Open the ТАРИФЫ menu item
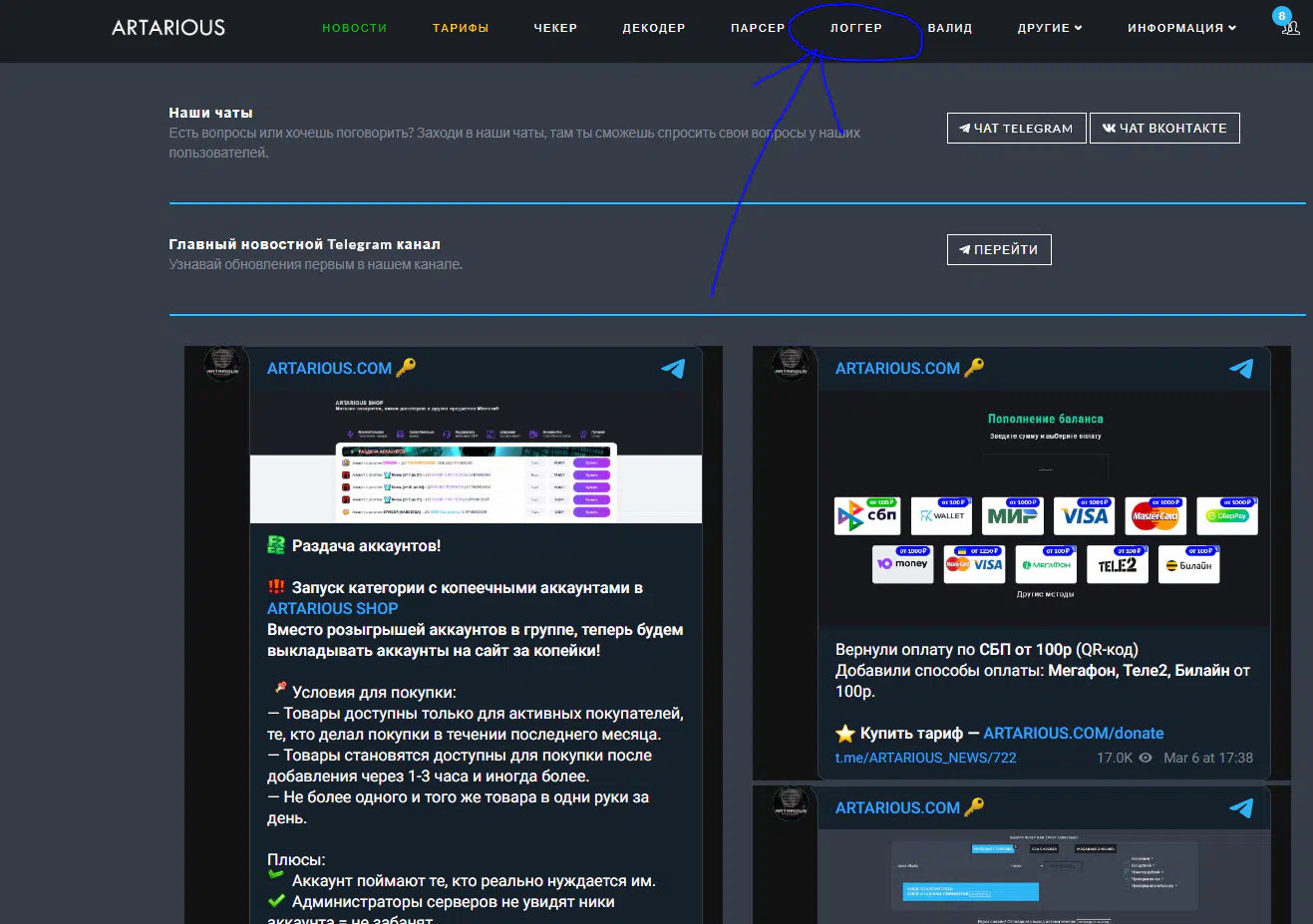 [461, 28]
